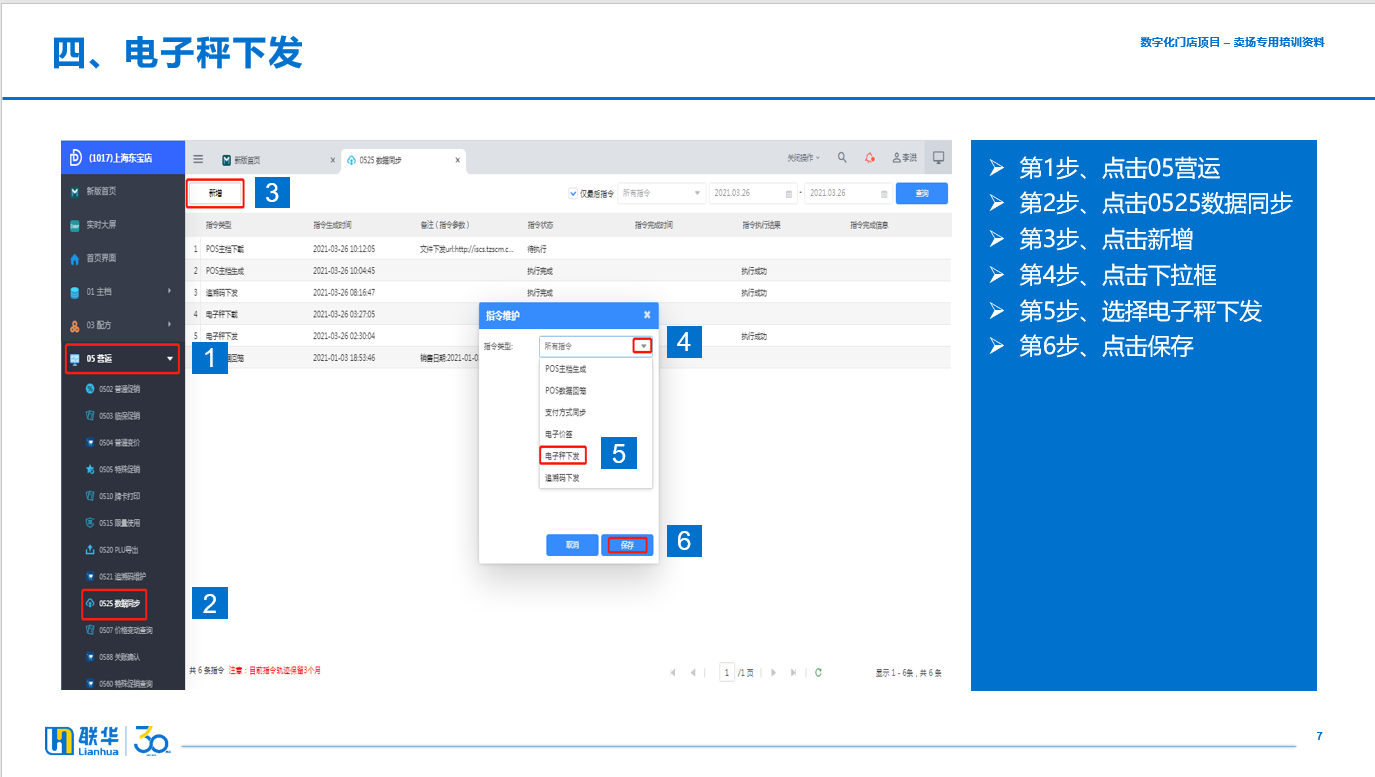The height and width of the screenshot is (777, 1375).
Task: Click the home icon beside 首页界面
Action: coord(74,259)
